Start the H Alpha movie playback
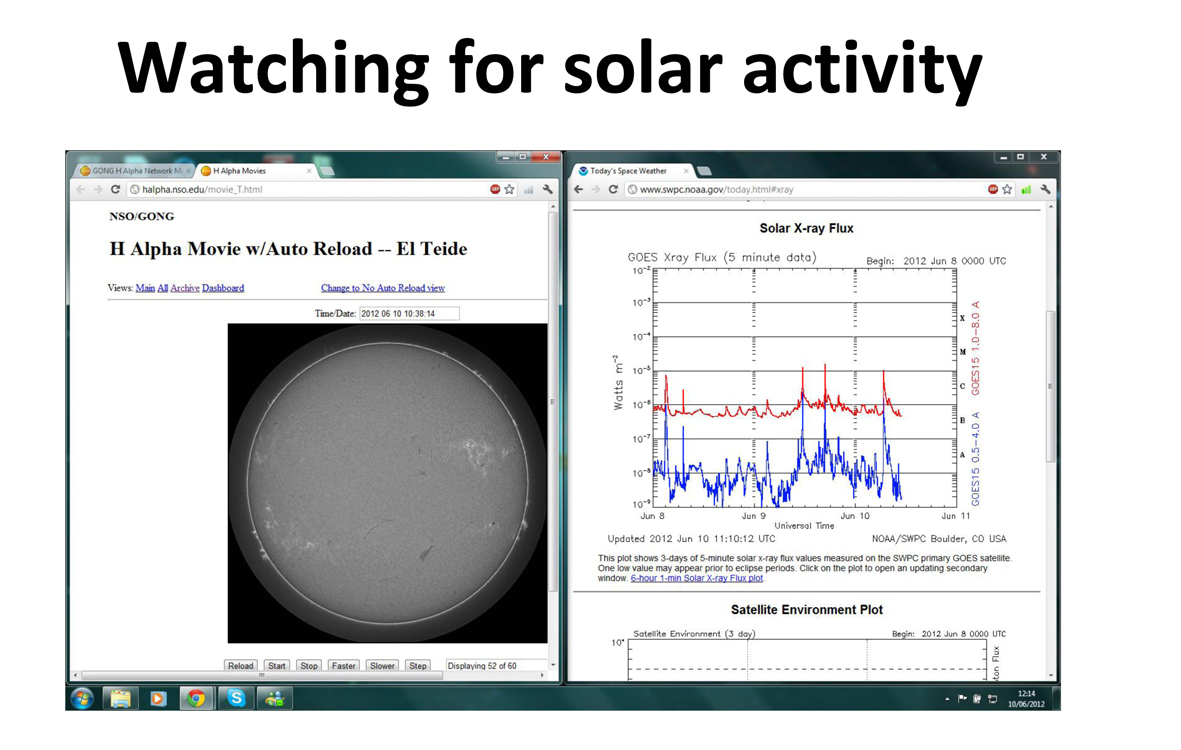The image size is (1181, 750). point(277,666)
